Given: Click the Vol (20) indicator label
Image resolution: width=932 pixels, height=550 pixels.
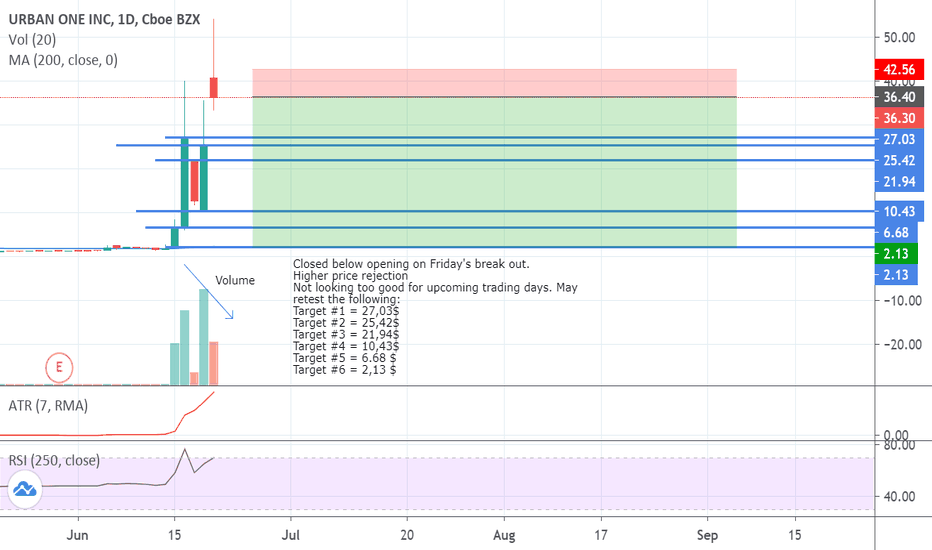Looking at the screenshot, I should (x=32, y=40).
